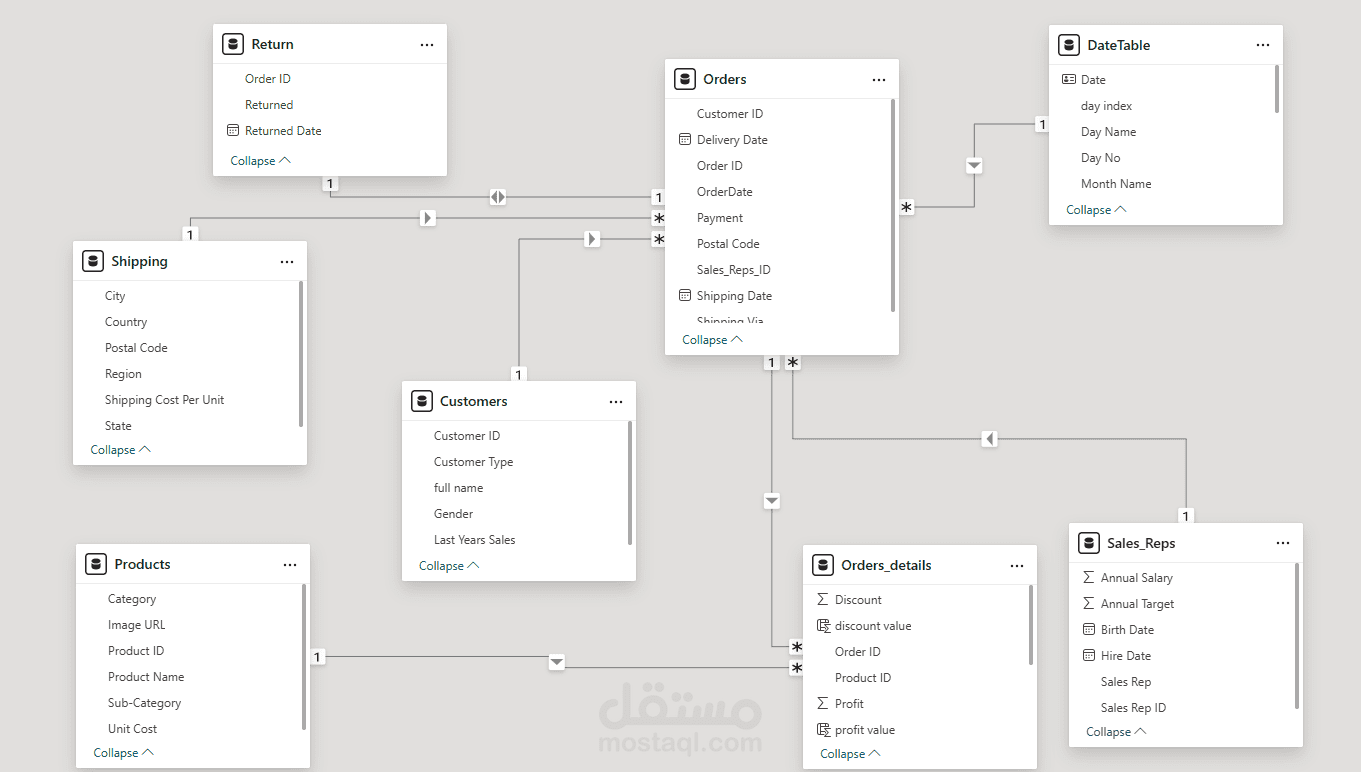Collapse the Orders table
Viewport: 1361px width, 772px height.
click(x=712, y=340)
